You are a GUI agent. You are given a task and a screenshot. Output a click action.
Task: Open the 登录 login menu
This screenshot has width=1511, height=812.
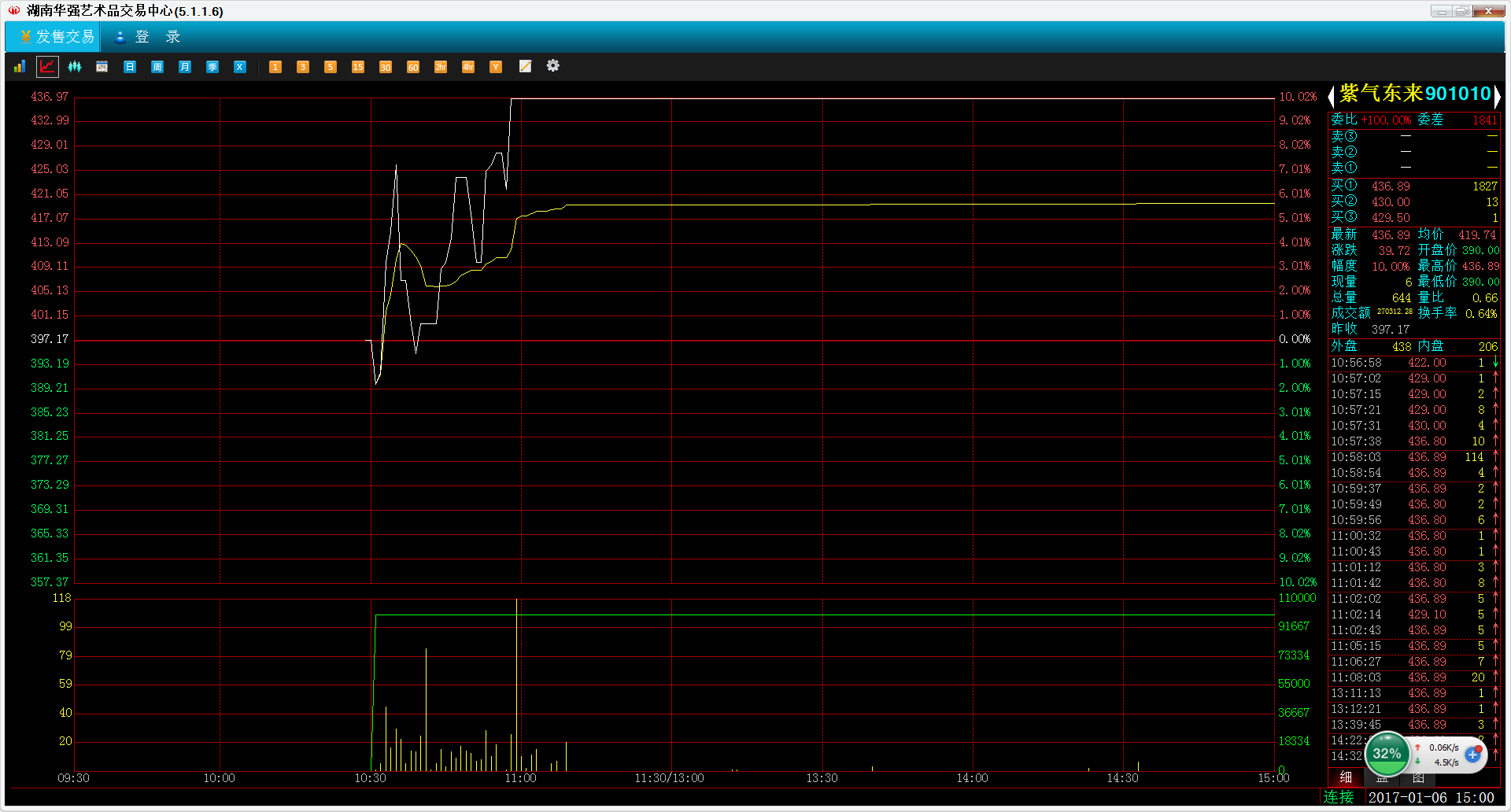click(x=148, y=37)
